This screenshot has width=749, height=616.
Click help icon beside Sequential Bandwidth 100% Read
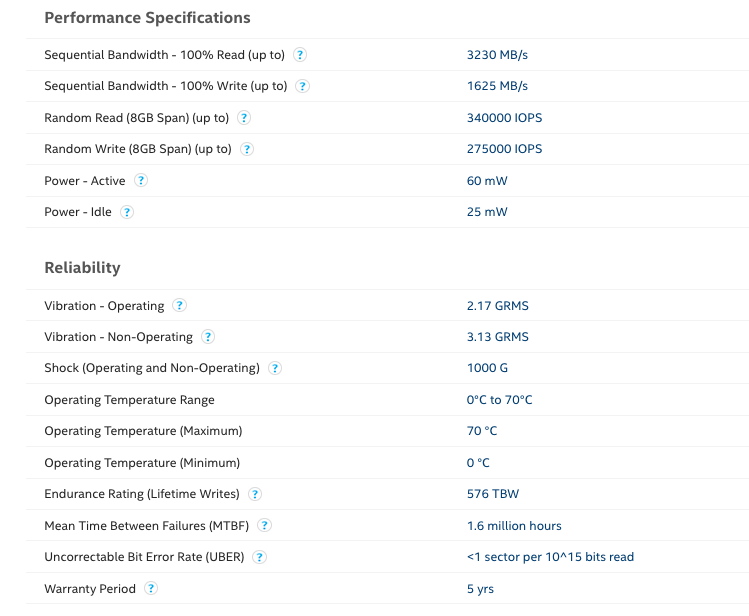pos(300,55)
